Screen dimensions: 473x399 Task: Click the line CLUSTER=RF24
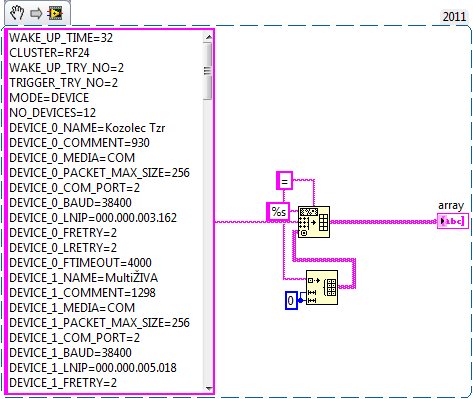point(49,53)
